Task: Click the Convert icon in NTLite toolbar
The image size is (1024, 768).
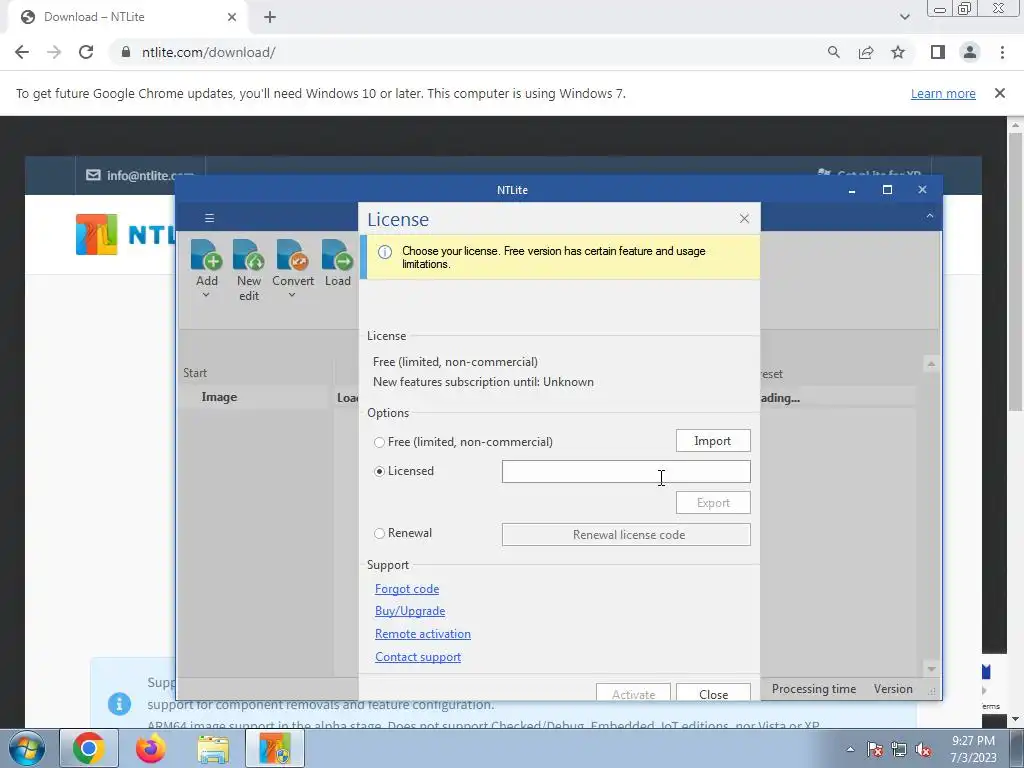Action: coord(293,255)
